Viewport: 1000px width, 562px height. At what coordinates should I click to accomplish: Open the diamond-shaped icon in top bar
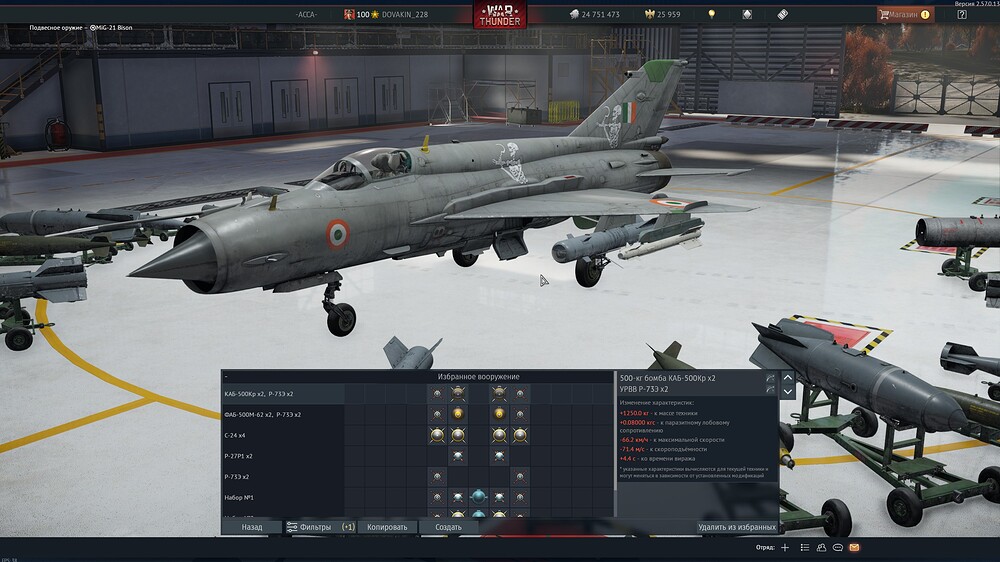(x=747, y=14)
